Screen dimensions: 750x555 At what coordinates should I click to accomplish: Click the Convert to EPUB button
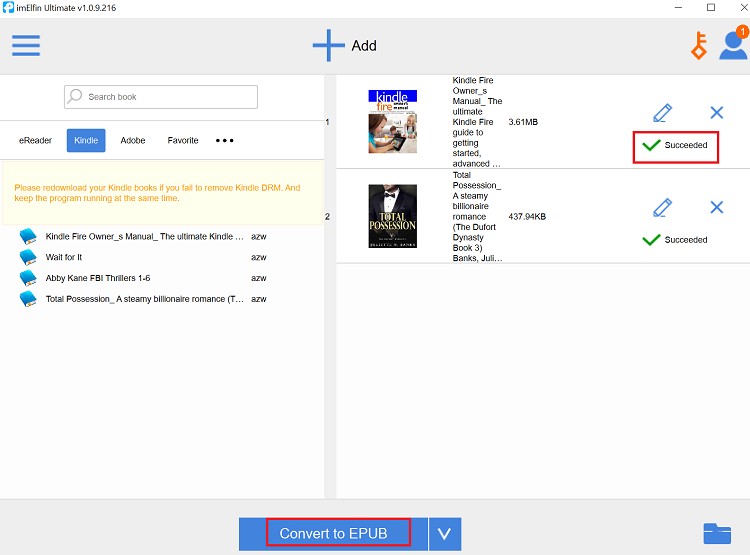point(333,534)
